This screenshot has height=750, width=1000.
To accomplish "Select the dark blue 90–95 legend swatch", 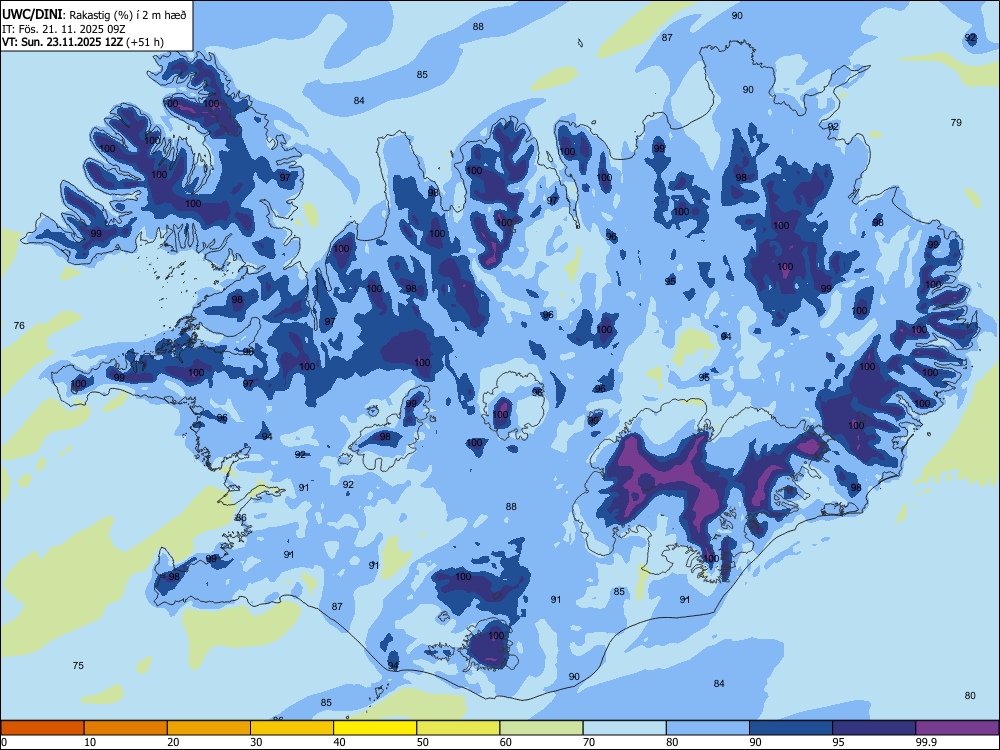I will [791, 728].
